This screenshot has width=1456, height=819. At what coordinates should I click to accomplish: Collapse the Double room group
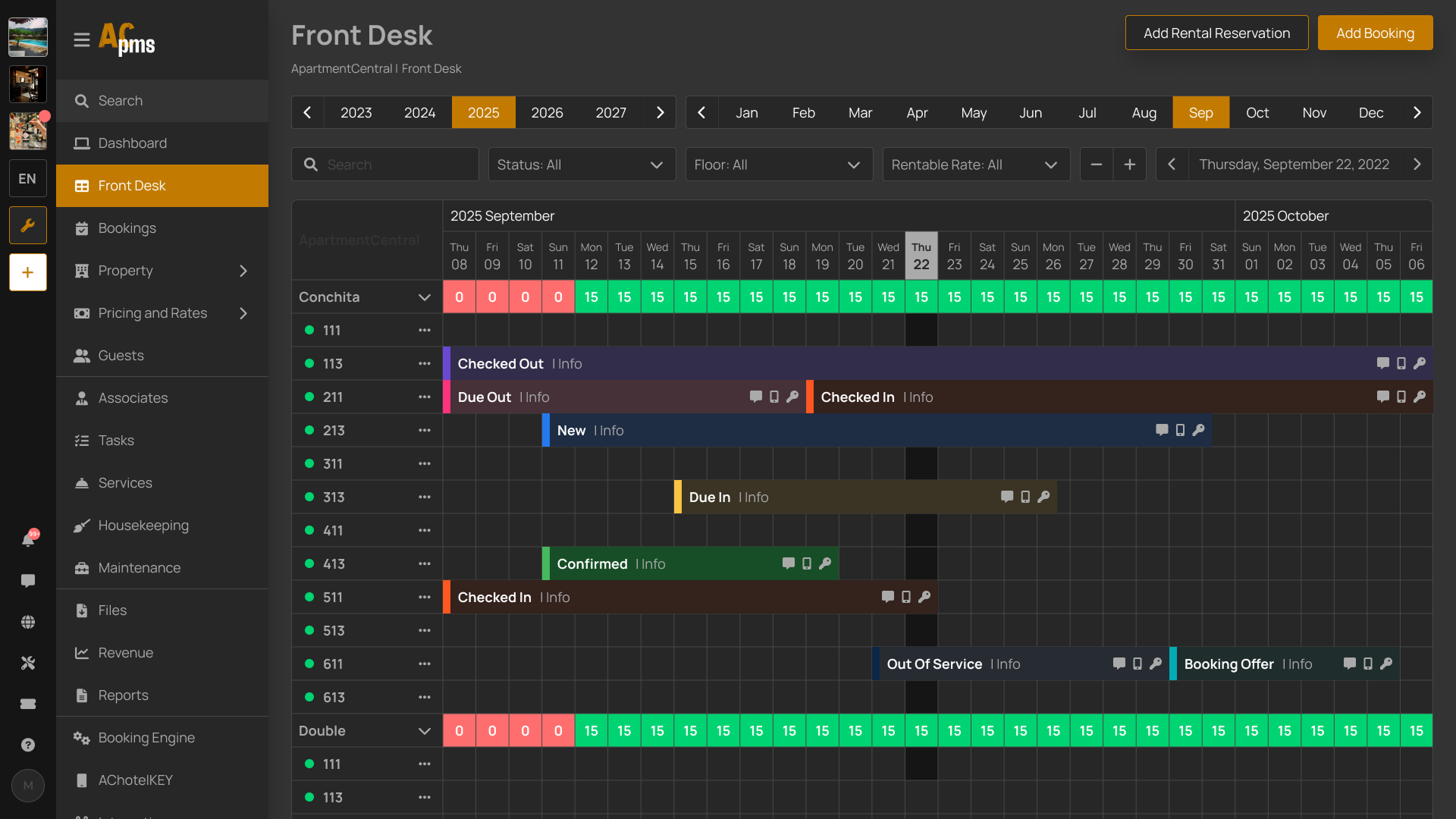tap(425, 731)
